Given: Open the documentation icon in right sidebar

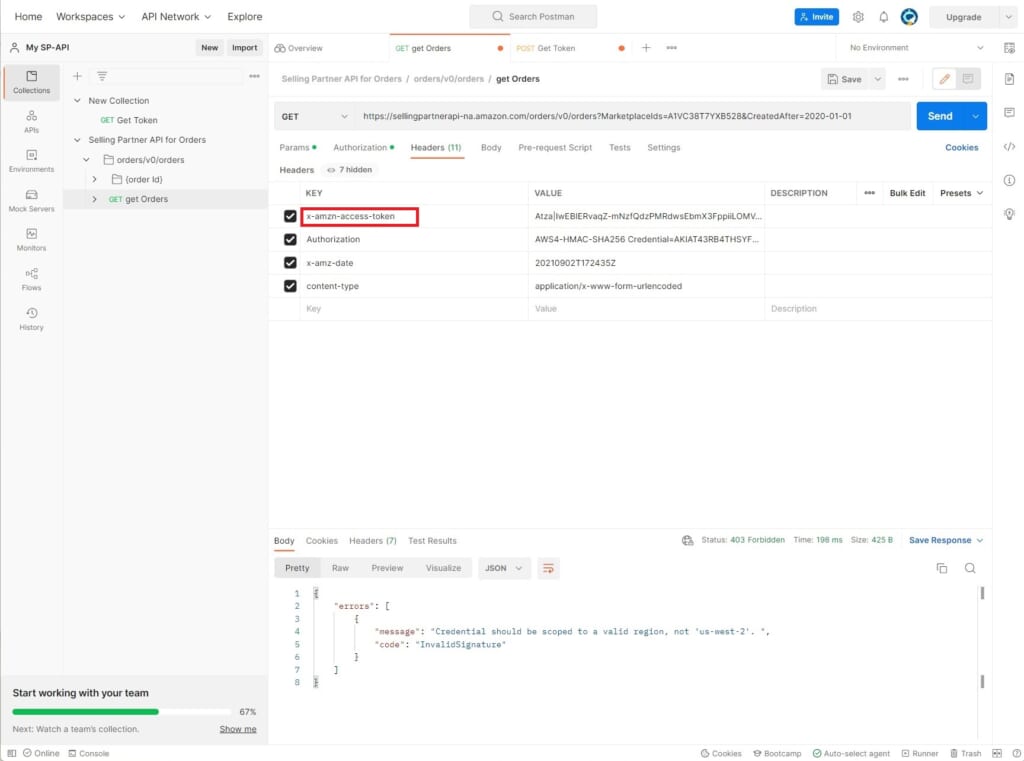Looking at the screenshot, I should 1009,79.
